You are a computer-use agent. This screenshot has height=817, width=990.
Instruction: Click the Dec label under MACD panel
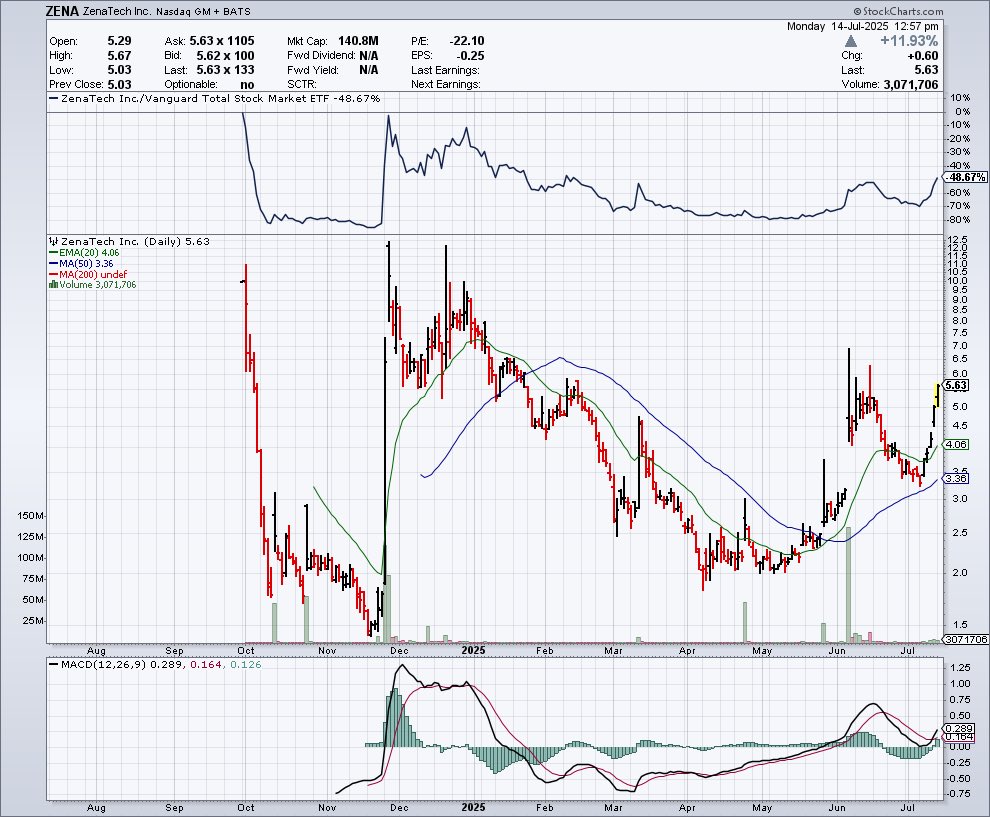[x=399, y=808]
